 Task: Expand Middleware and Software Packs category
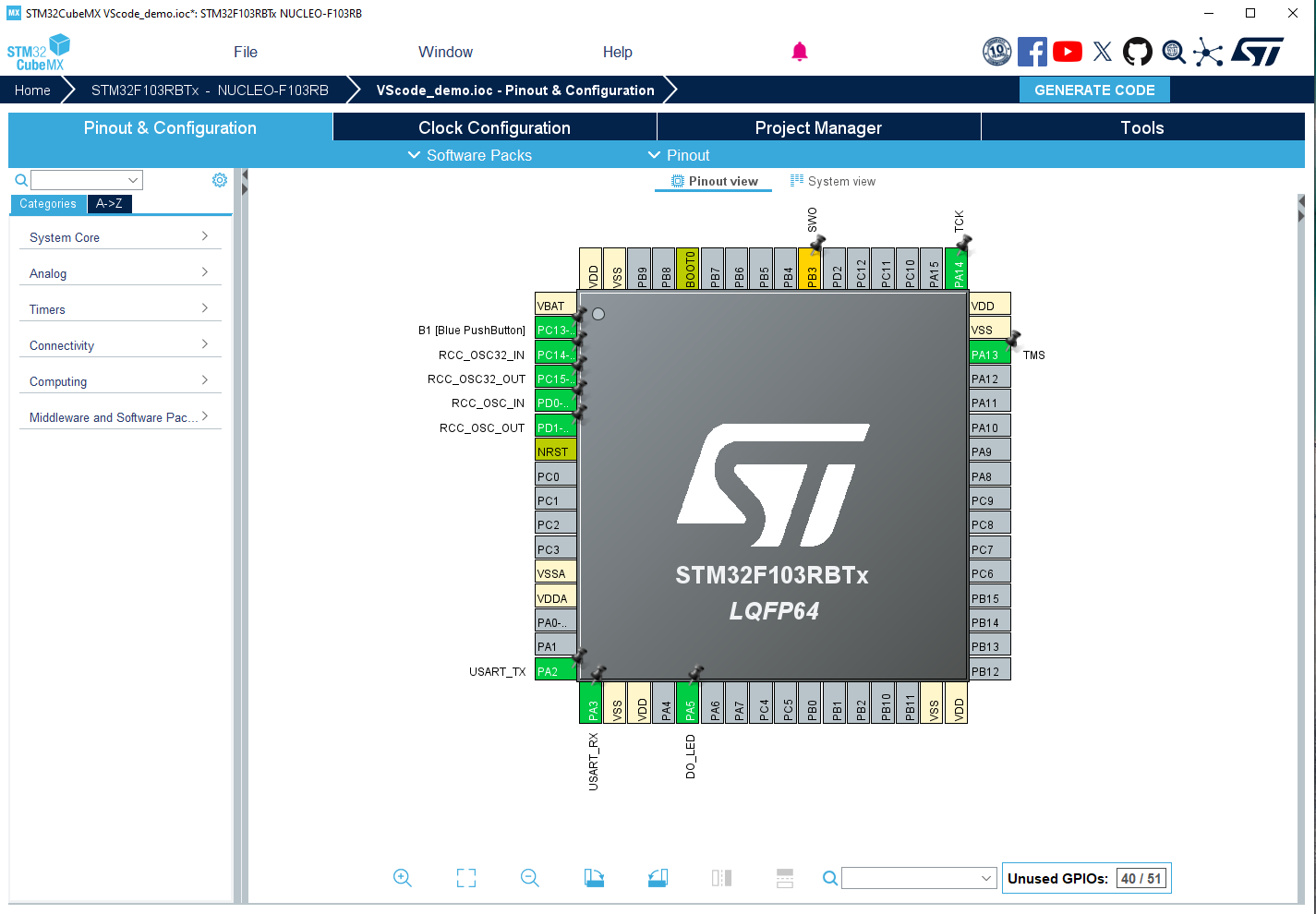tap(120, 417)
